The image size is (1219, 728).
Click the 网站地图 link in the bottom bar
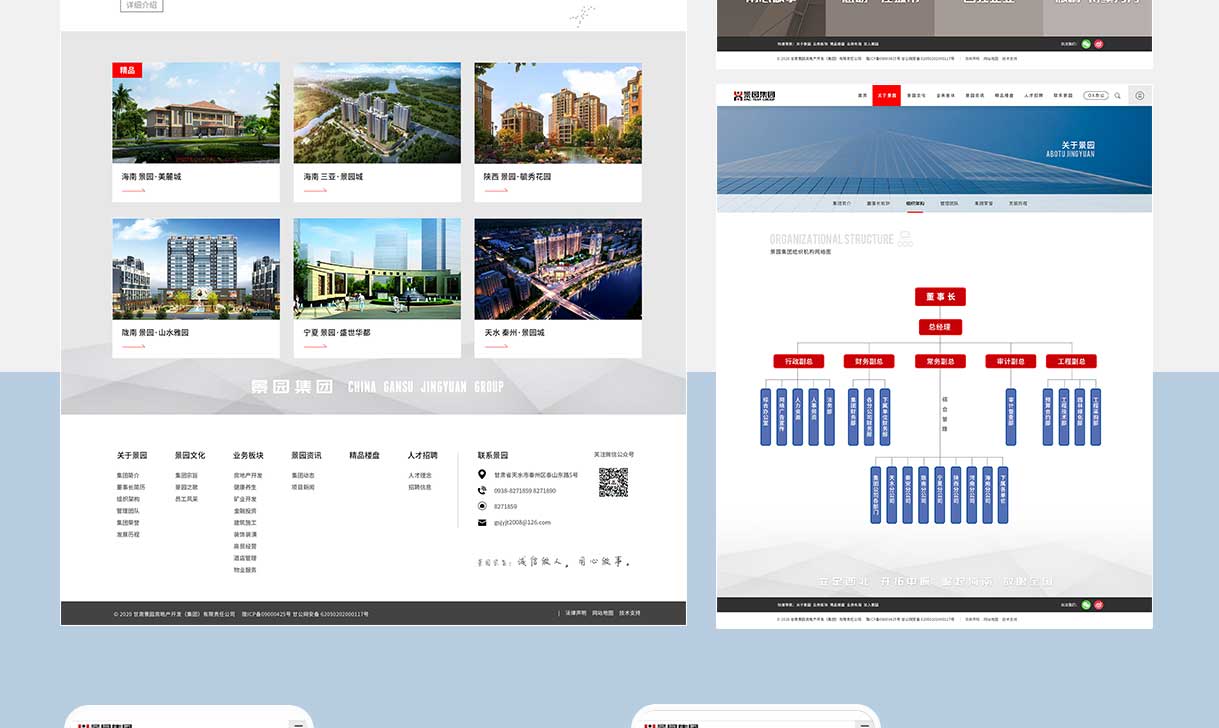tap(603, 613)
